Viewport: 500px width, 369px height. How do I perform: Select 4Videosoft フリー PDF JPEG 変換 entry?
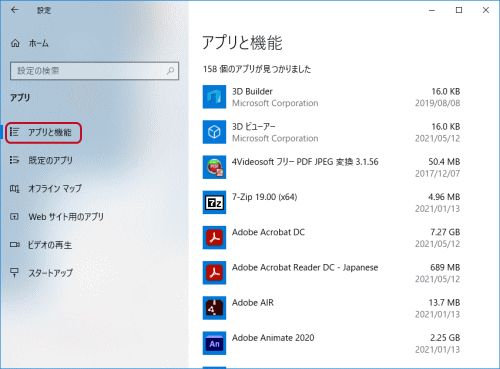[305, 162]
